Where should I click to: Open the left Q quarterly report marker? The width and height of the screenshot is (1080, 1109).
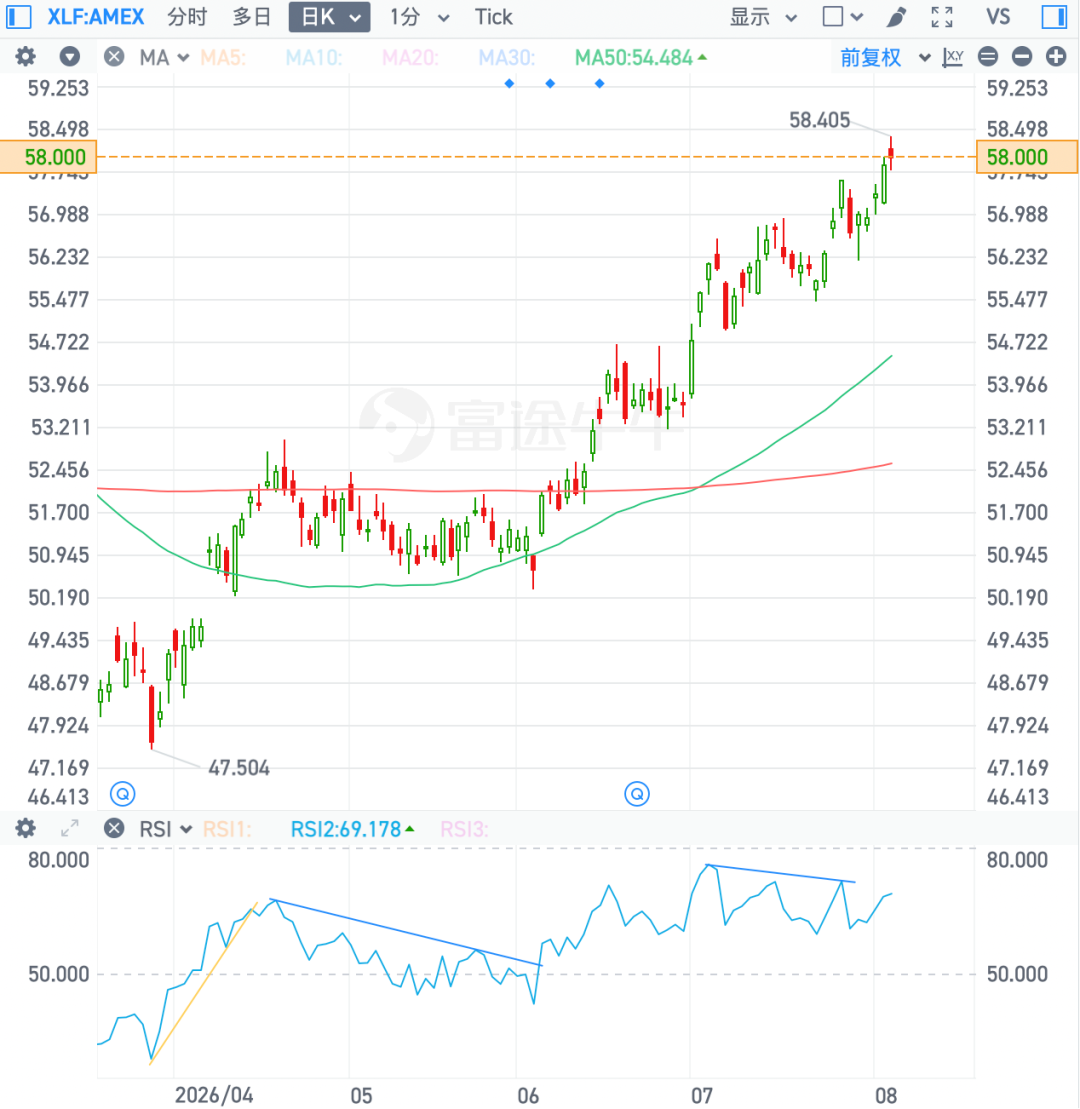[123, 794]
